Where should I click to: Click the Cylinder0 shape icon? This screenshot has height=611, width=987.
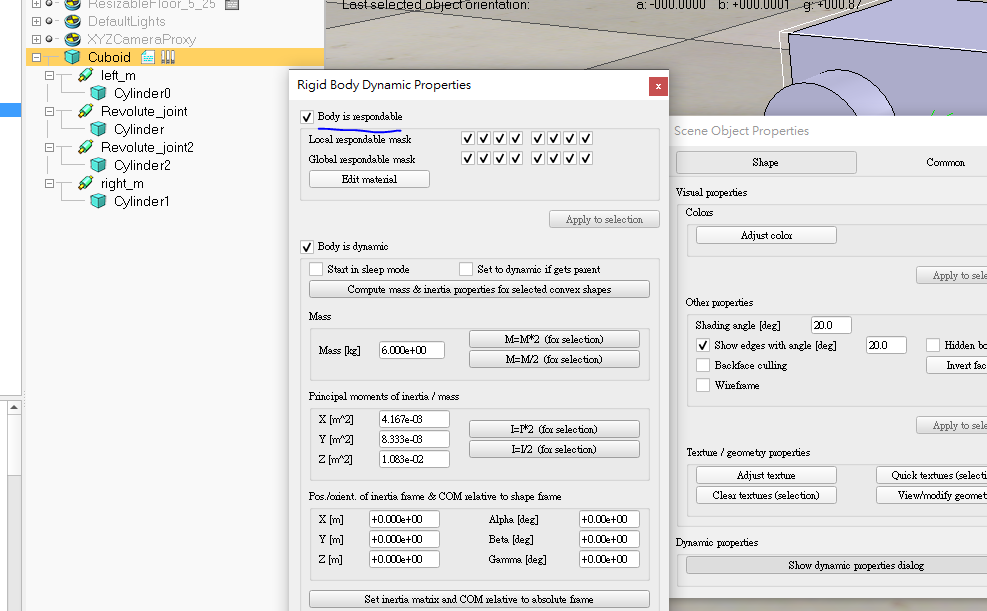tap(99, 93)
